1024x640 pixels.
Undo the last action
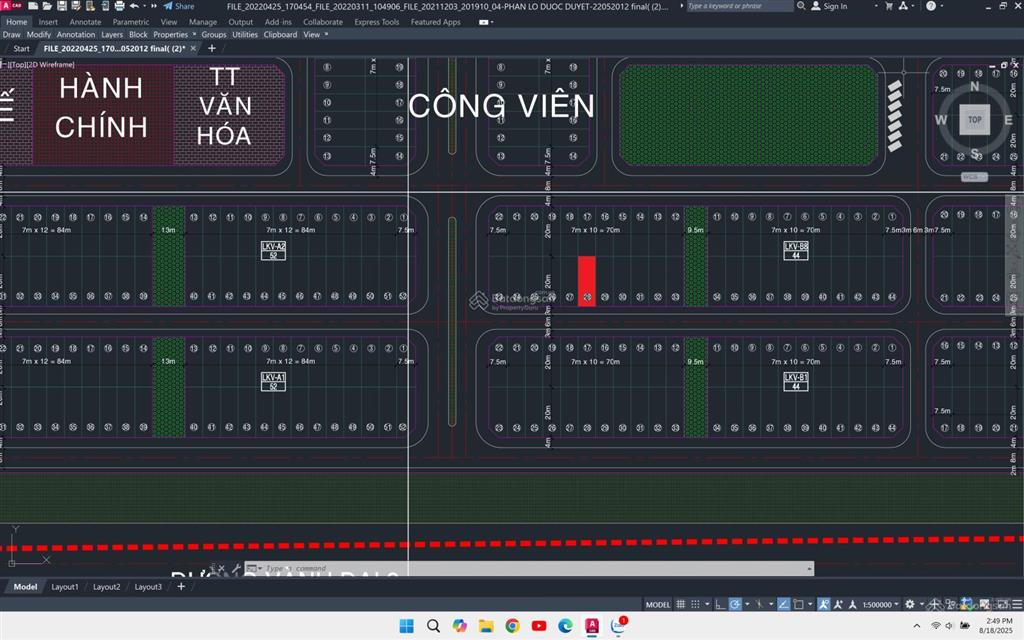(x=132, y=5)
